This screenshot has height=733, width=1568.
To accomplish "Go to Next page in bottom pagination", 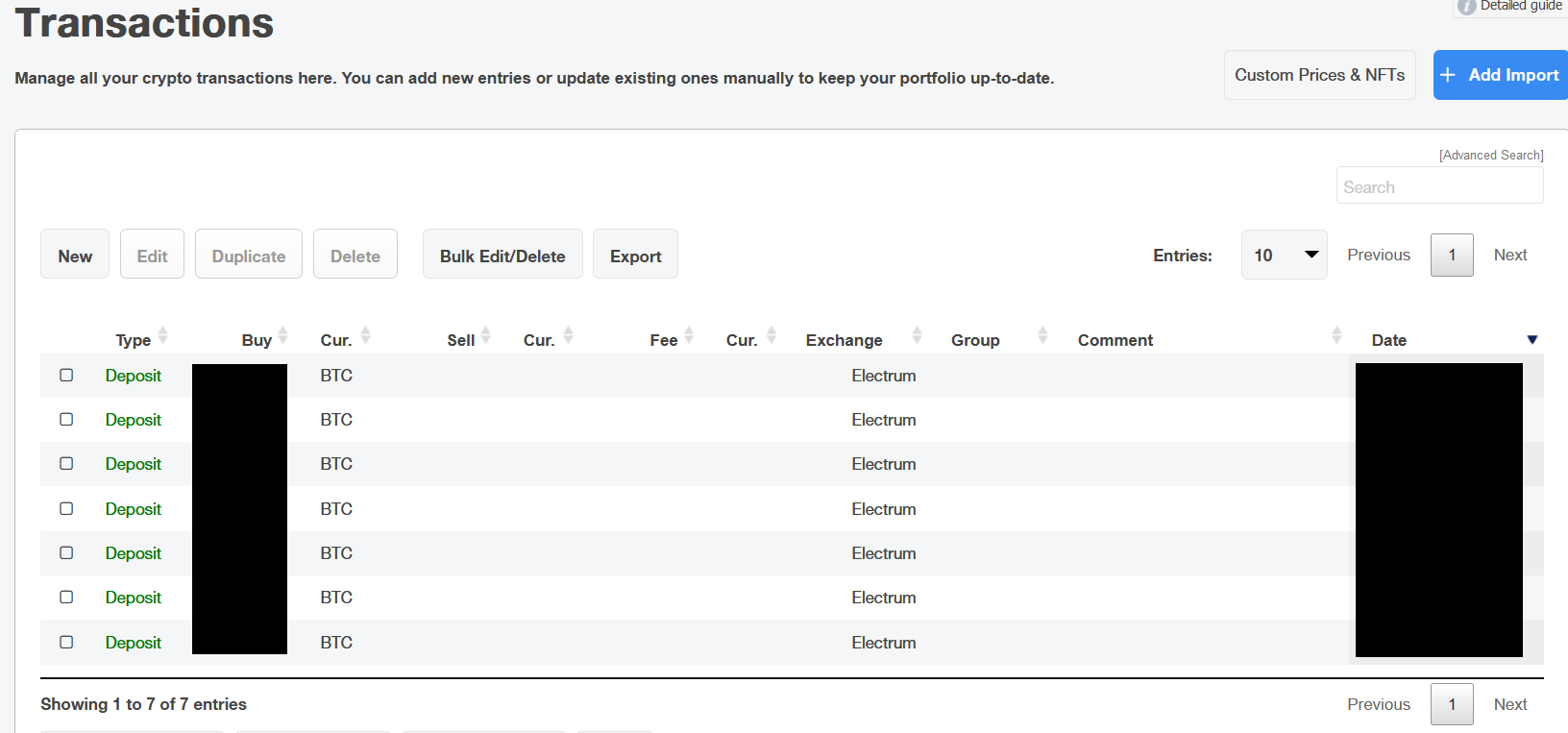I will 1510,704.
